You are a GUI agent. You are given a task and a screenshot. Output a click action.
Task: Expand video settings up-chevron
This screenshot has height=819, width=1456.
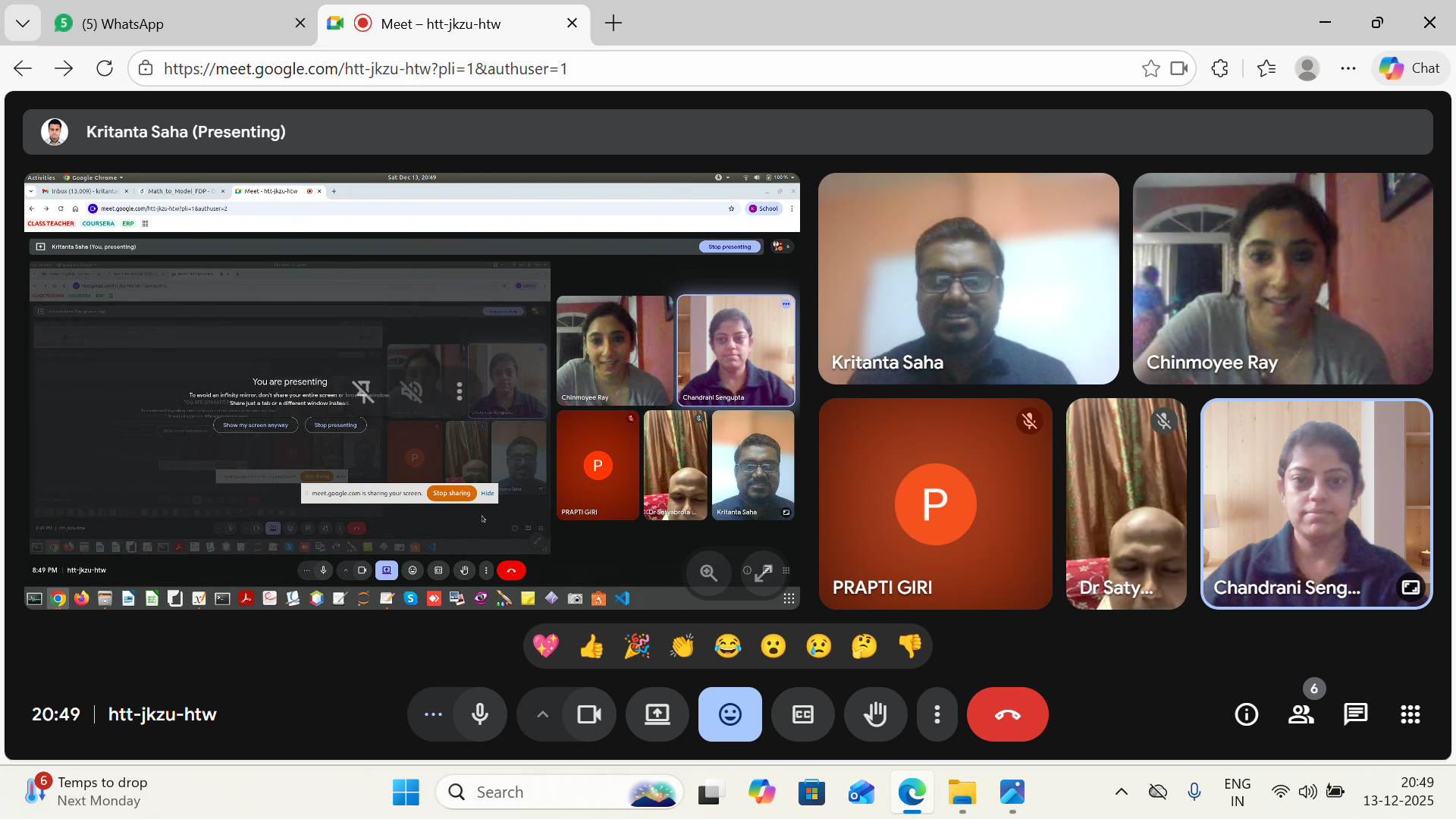(x=542, y=714)
